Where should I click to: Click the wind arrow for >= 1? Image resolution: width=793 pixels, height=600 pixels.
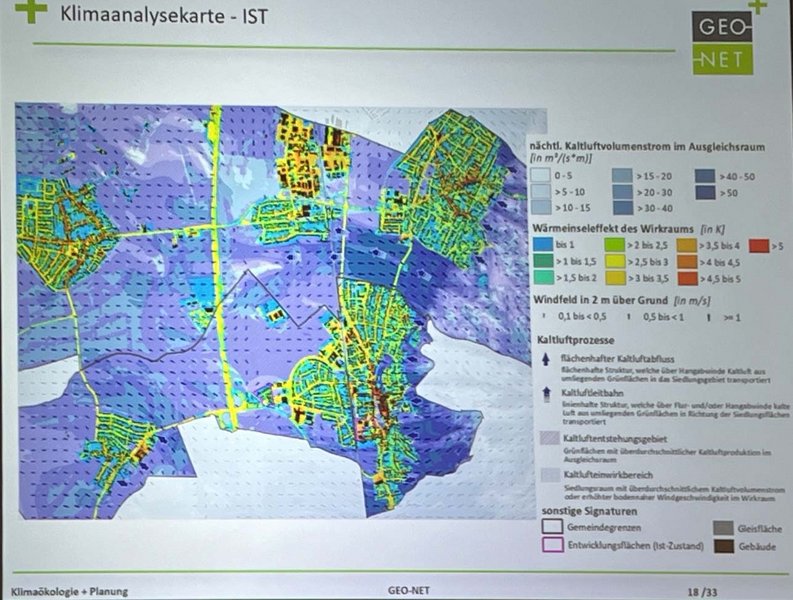coord(709,317)
